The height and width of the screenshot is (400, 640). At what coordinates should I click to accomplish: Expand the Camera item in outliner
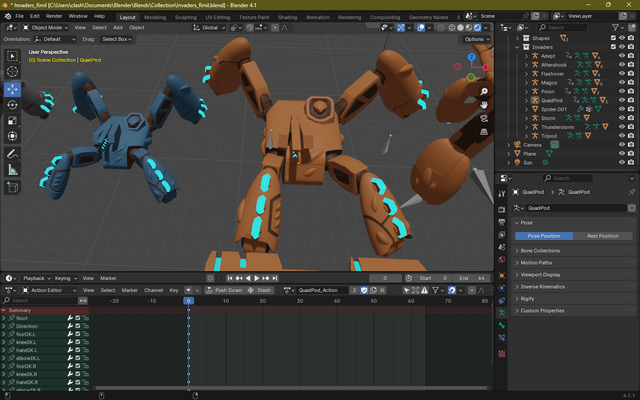pyautogui.click(x=509, y=145)
